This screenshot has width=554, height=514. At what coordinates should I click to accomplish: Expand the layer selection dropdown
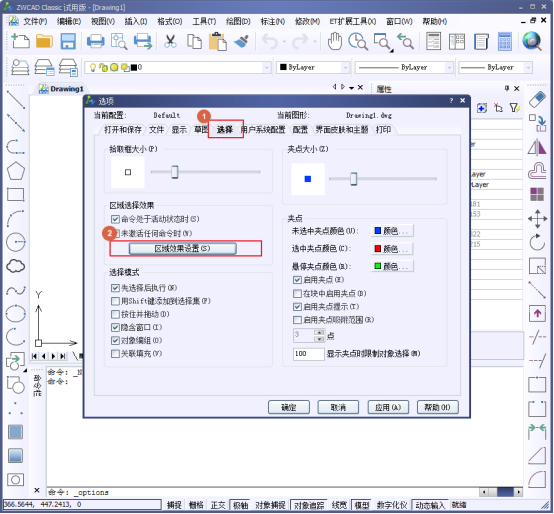[x=267, y=67]
